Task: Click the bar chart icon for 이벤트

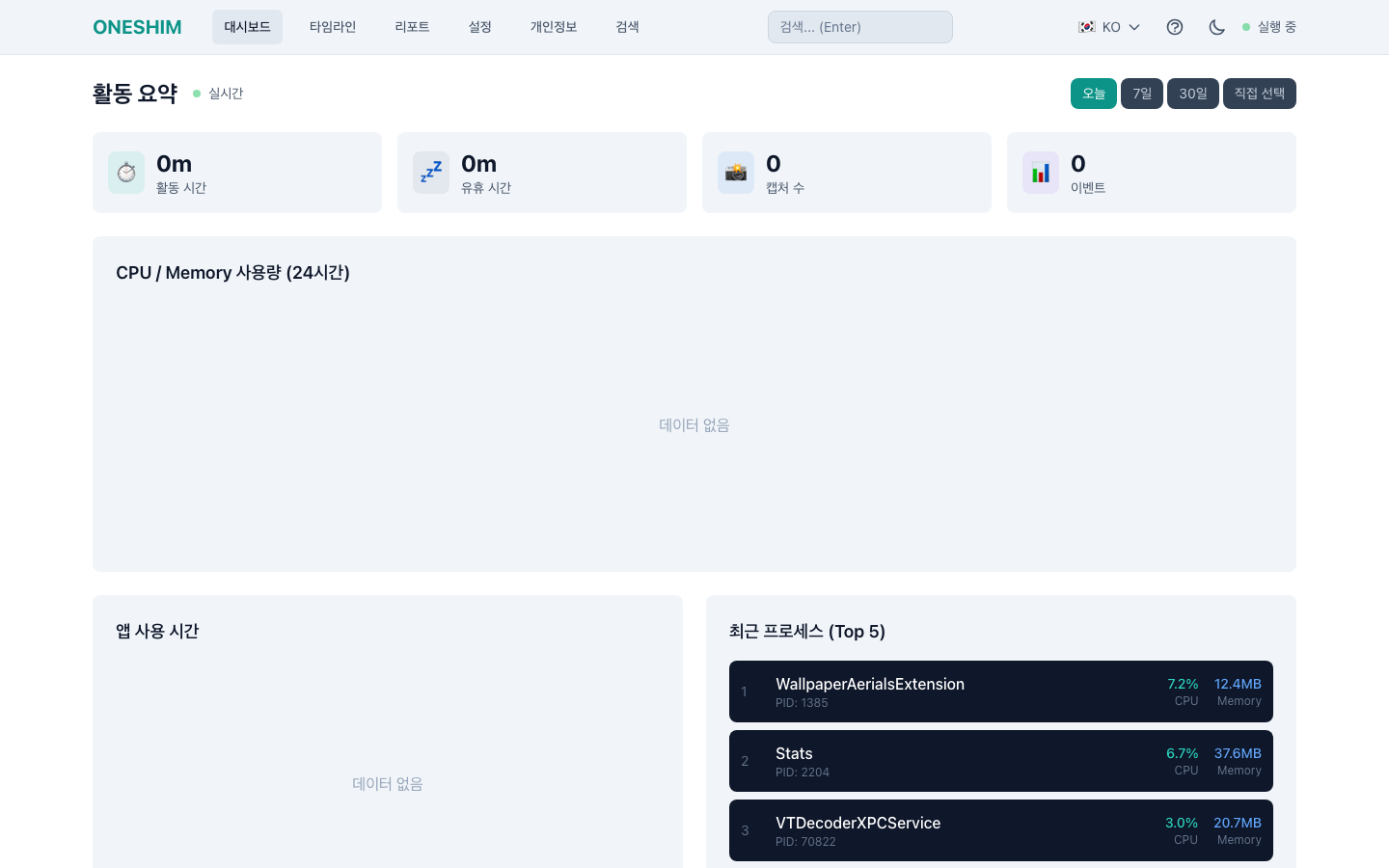Action: point(1041,173)
